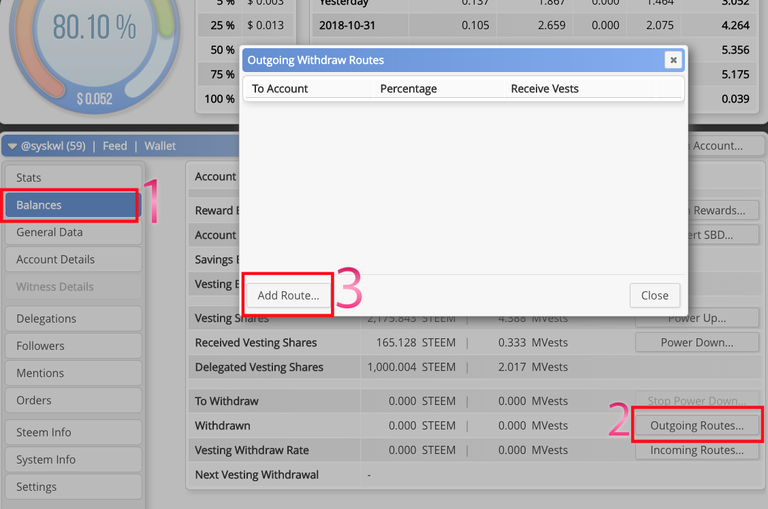Select the Received Vesting Shares row label

pos(256,342)
